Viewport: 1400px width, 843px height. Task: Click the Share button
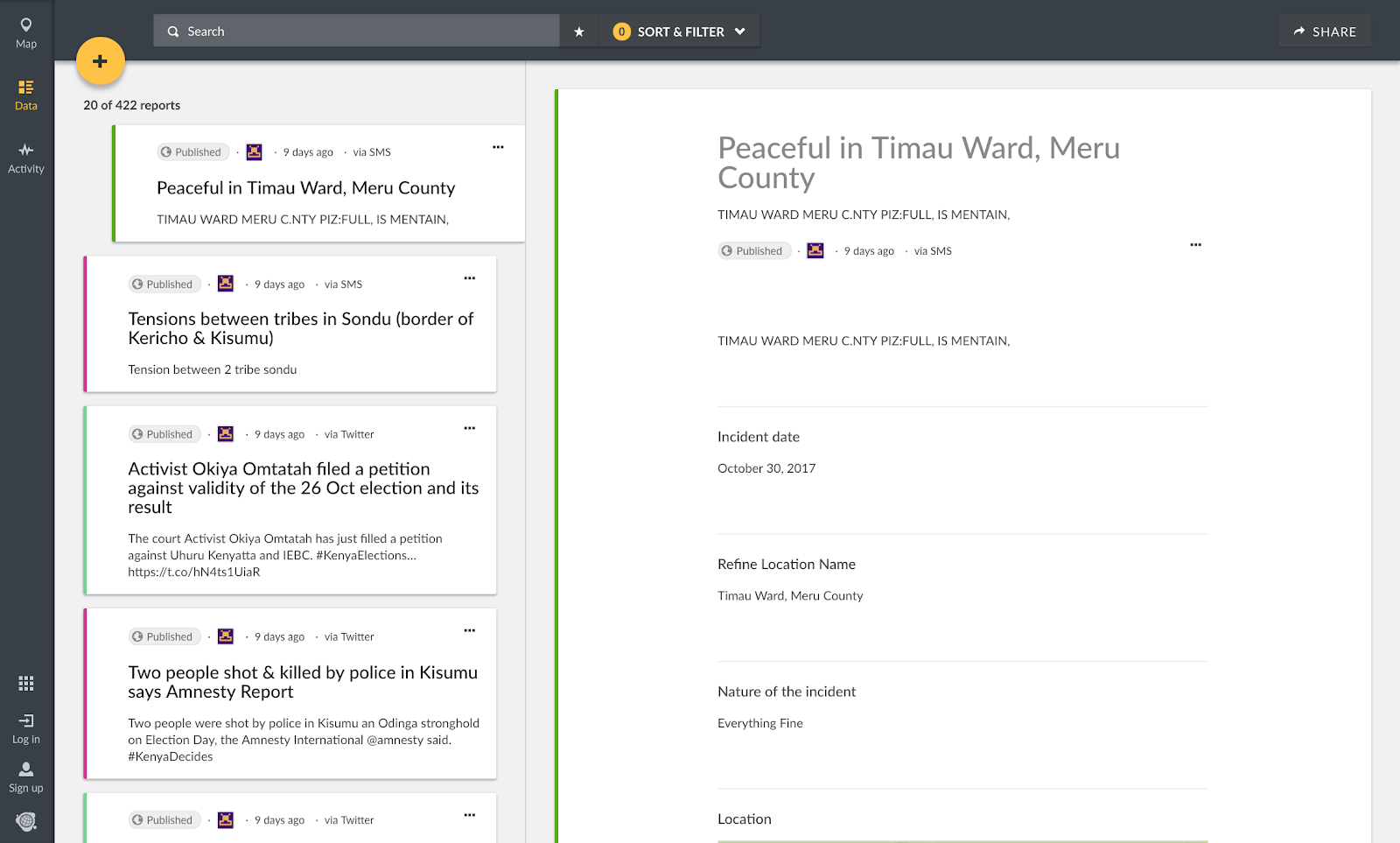click(1325, 32)
